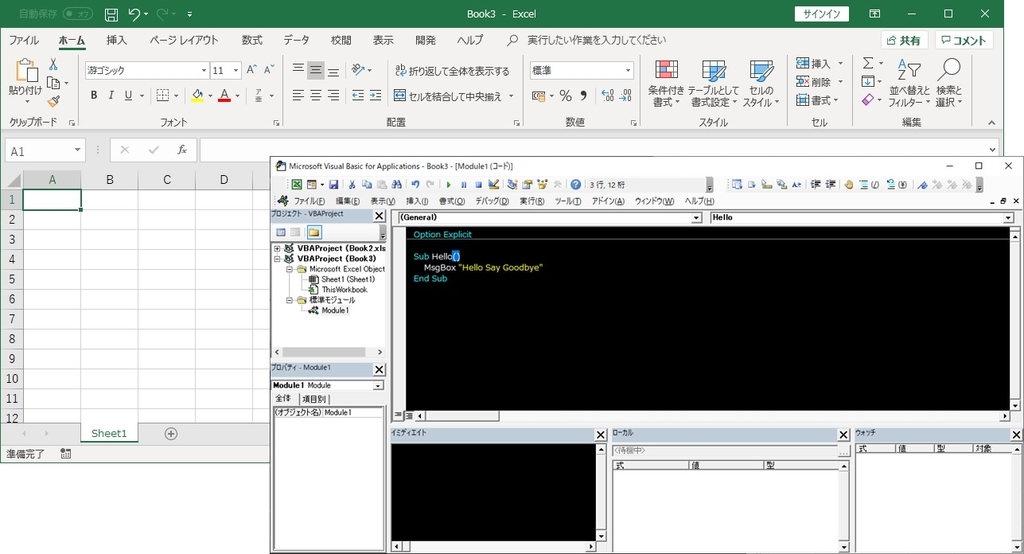Click the Toggle Breakpoint hand icon
Viewport: 1024px width, 554px height.
click(x=848, y=185)
